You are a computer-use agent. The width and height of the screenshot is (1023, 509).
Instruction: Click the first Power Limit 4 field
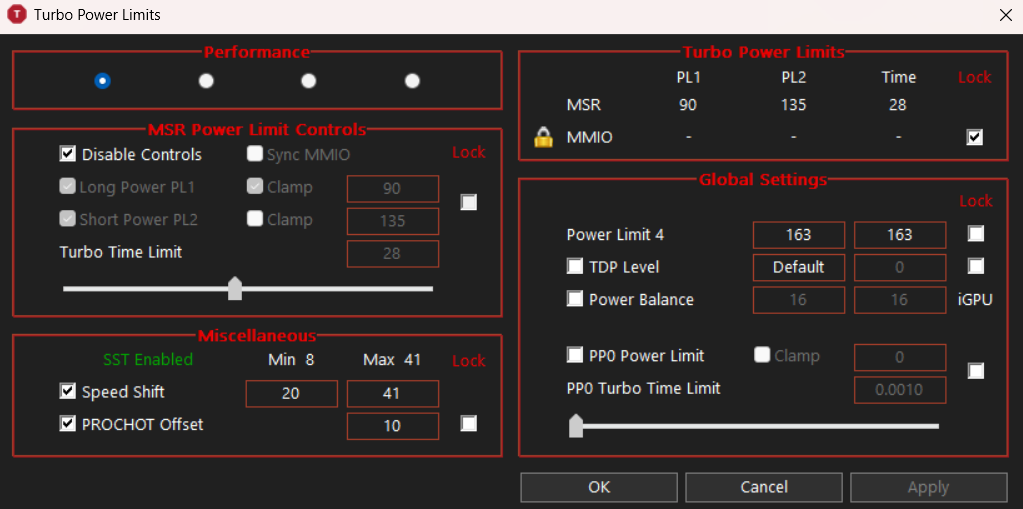point(799,235)
